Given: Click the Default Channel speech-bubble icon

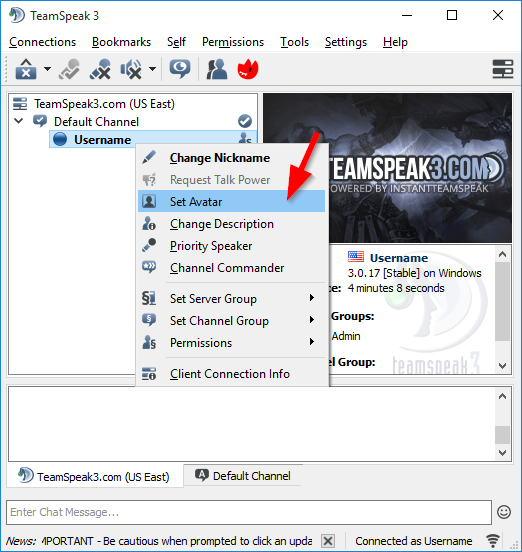Looking at the screenshot, I should tap(40, 121).
